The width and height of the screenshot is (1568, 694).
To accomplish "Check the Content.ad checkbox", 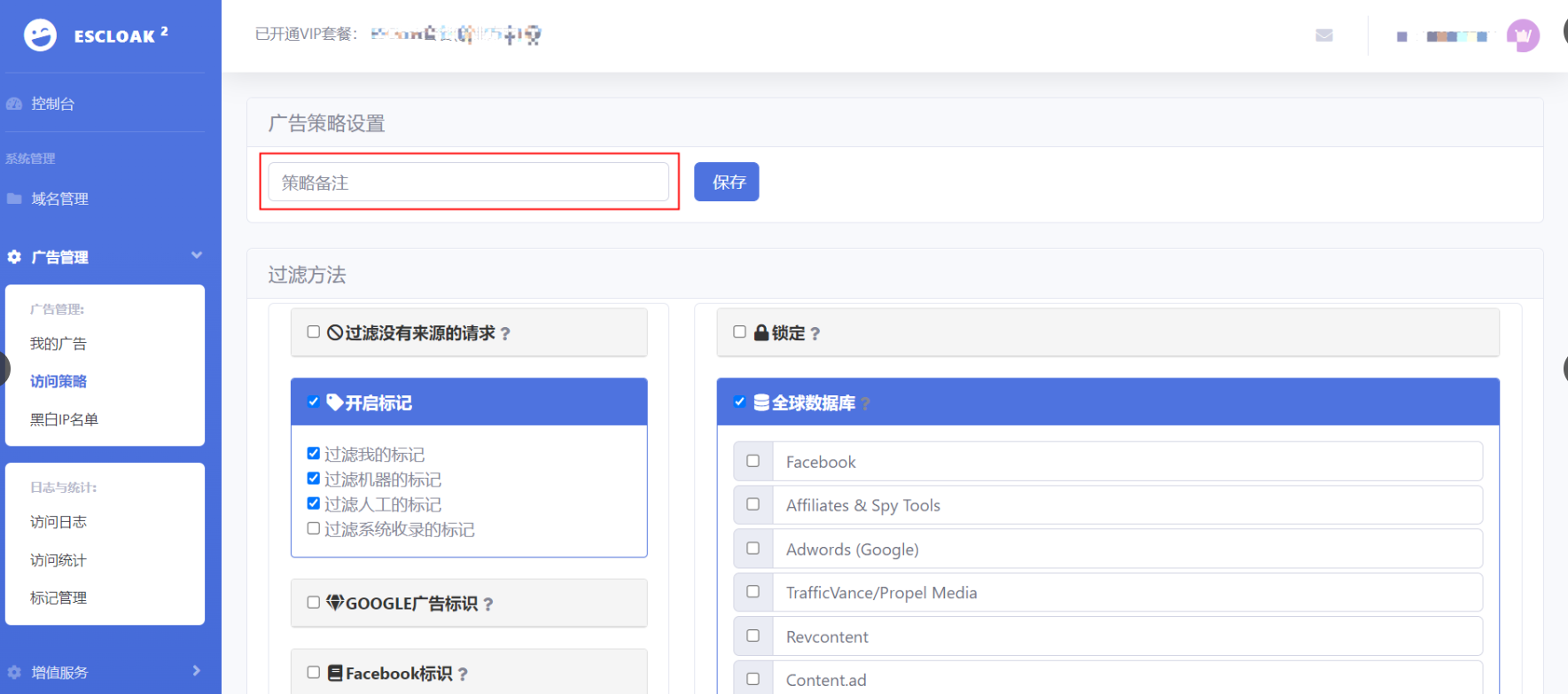I will coord(753,679).
